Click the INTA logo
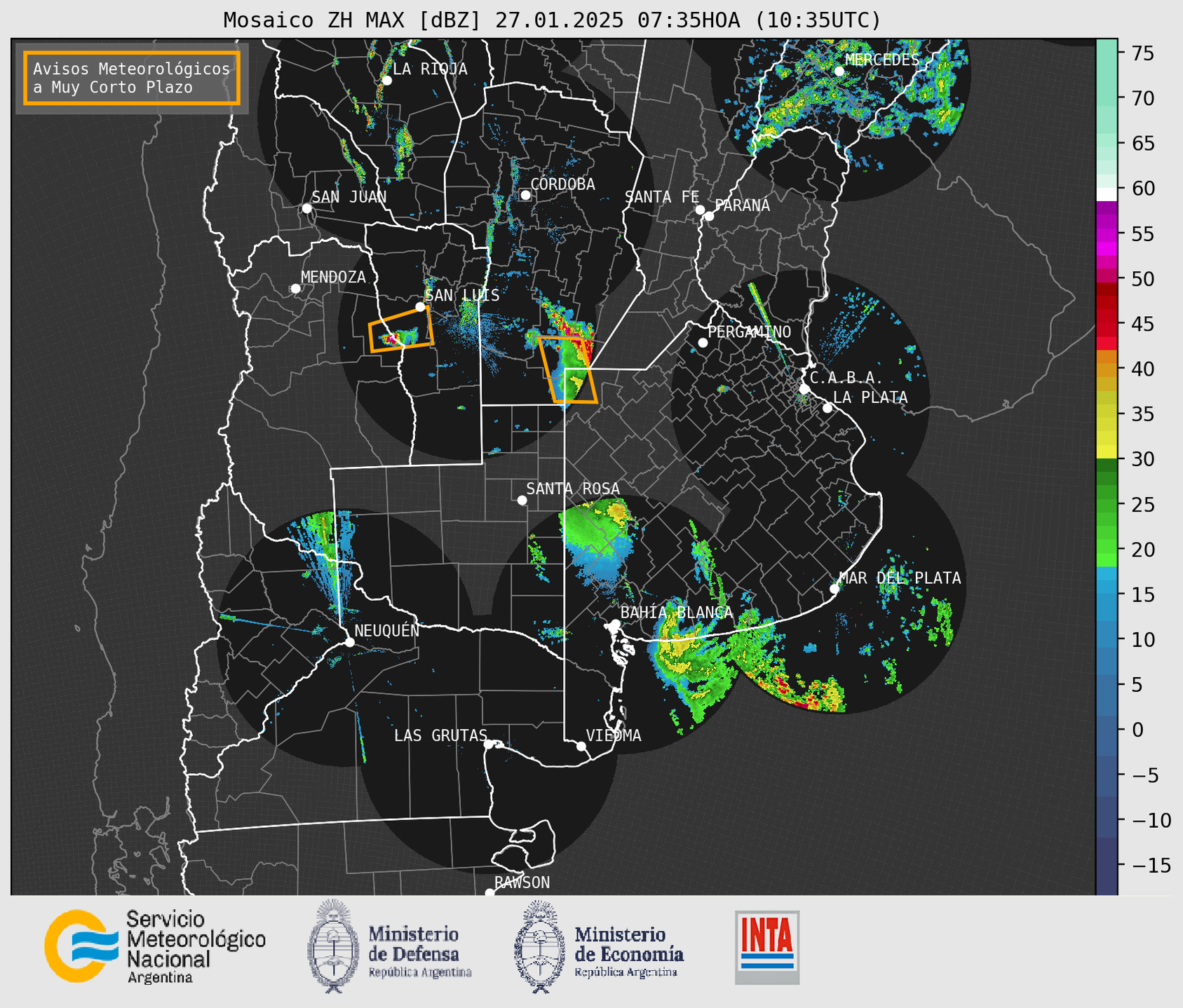Image resolution: width=1183 pixels, height=1008 pixels. [767, 947]
